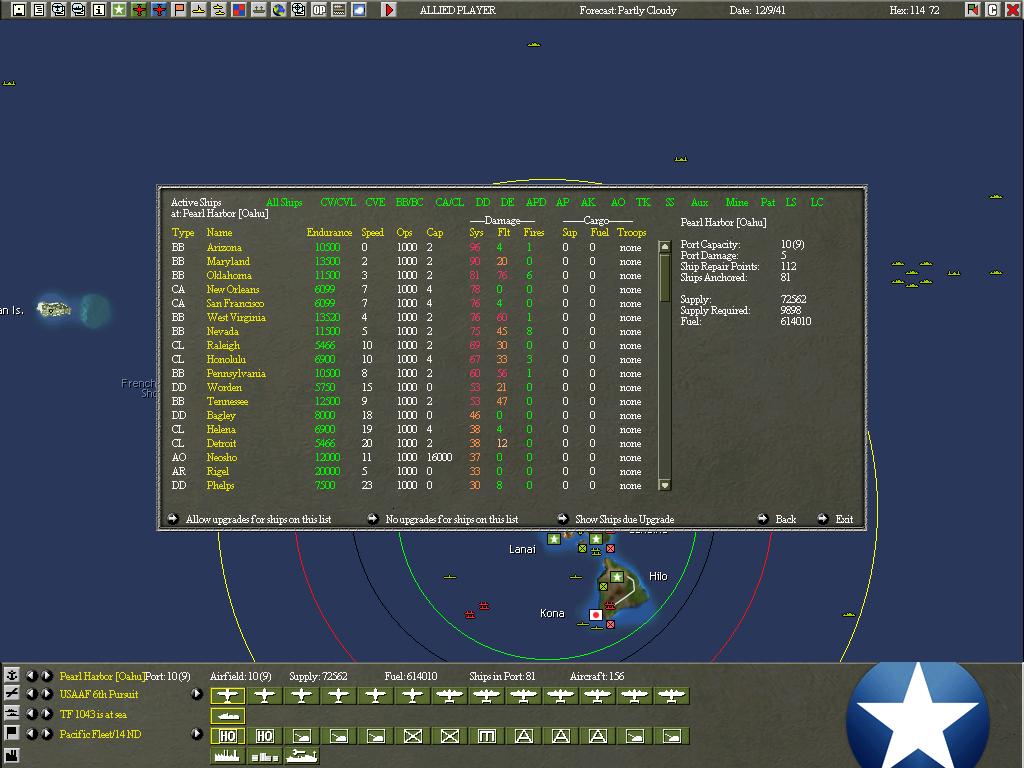Filter ship list by BB/BC
This screenshot has width=1024, height=768.
[x=409, y=203]
